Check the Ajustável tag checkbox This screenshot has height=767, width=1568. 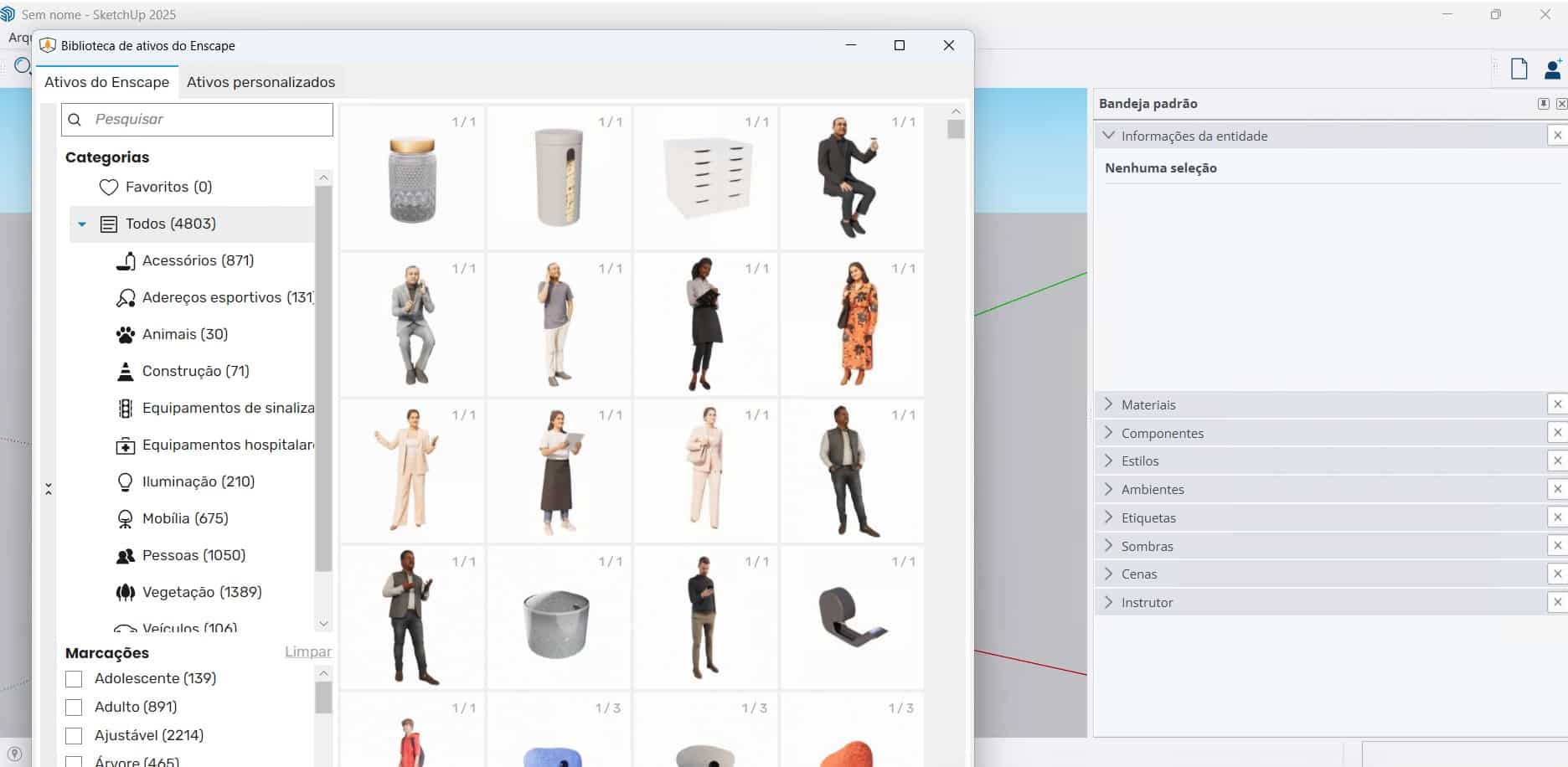[74, 735]
